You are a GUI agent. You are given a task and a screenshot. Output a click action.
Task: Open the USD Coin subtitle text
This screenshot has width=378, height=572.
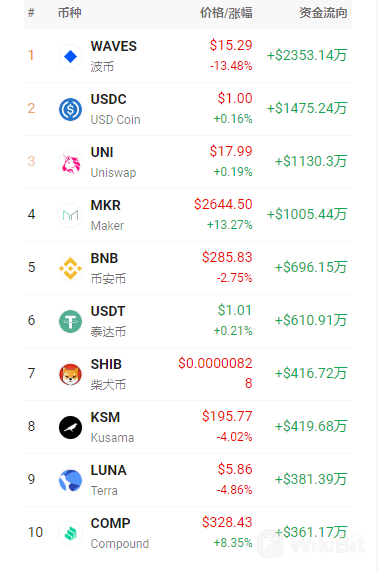116,120
